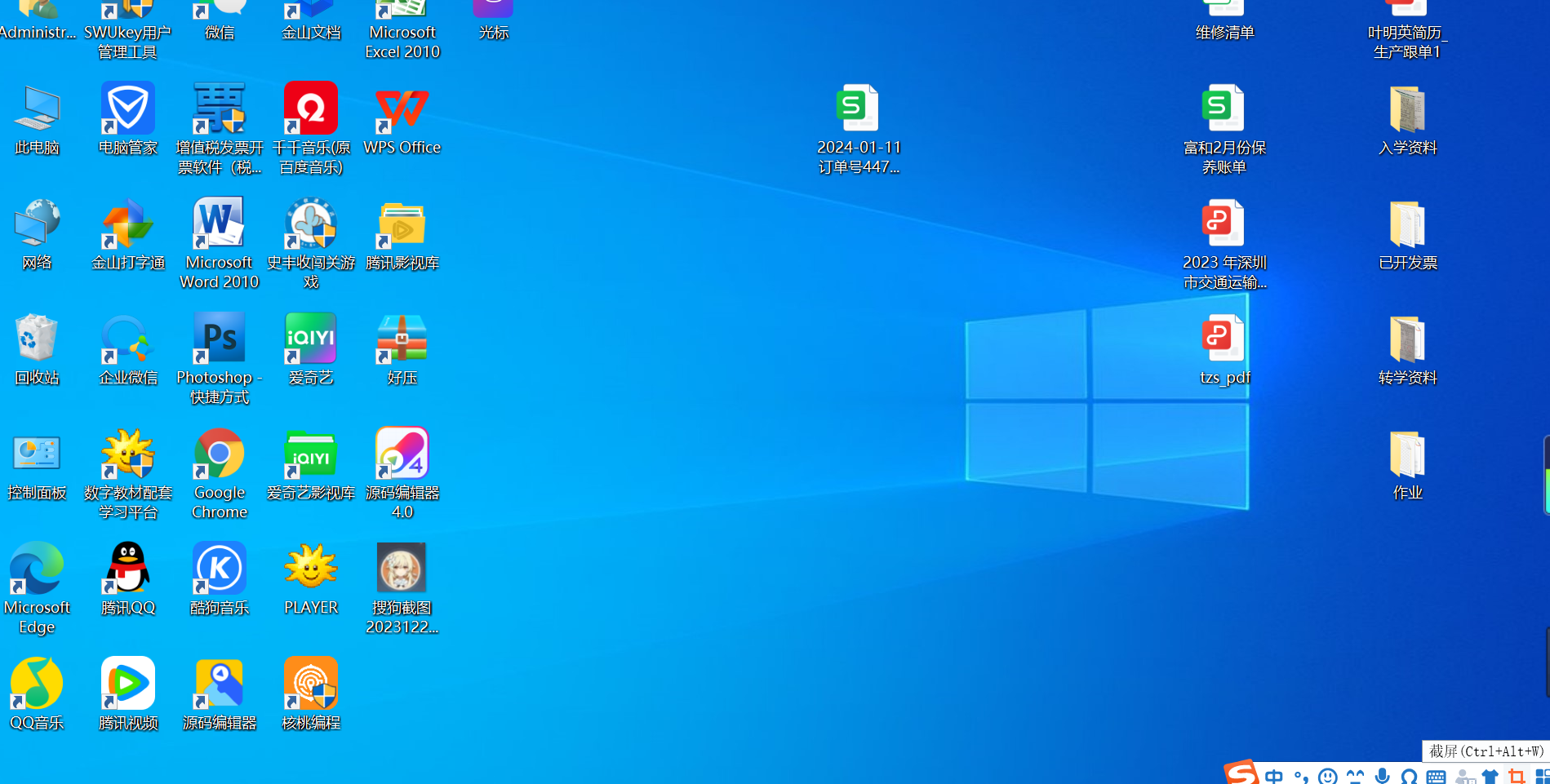
Task: Click the screenshot crop icon on the IME bar
Action: [x=1517, y=777]
